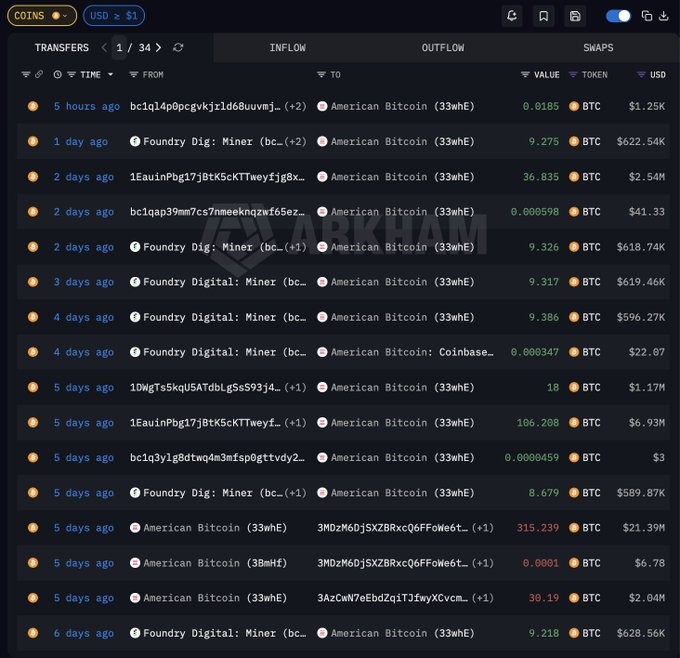Switch to the SWAPS tab
Viewport: 680px width, 658px height.
598,48
